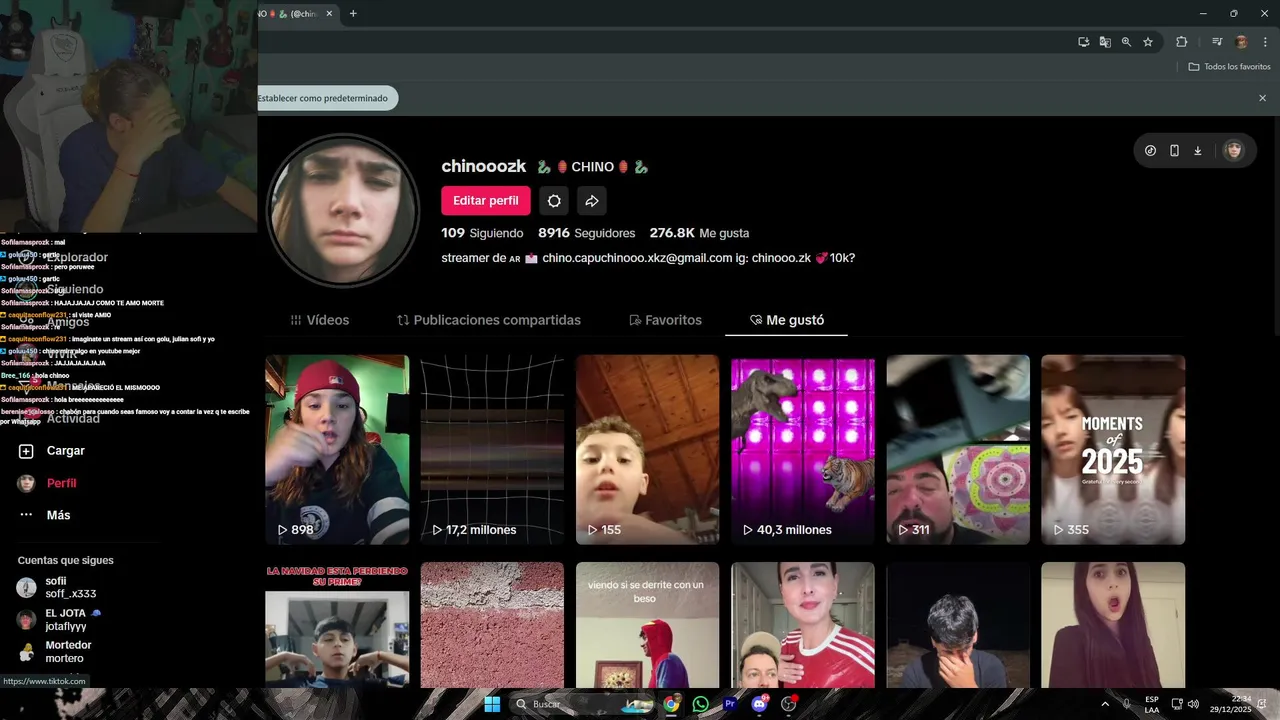The height and width of the screenshot is (720, 1280).
Task: Open OBS Studio from the taskbar
Action: (788, 704)
